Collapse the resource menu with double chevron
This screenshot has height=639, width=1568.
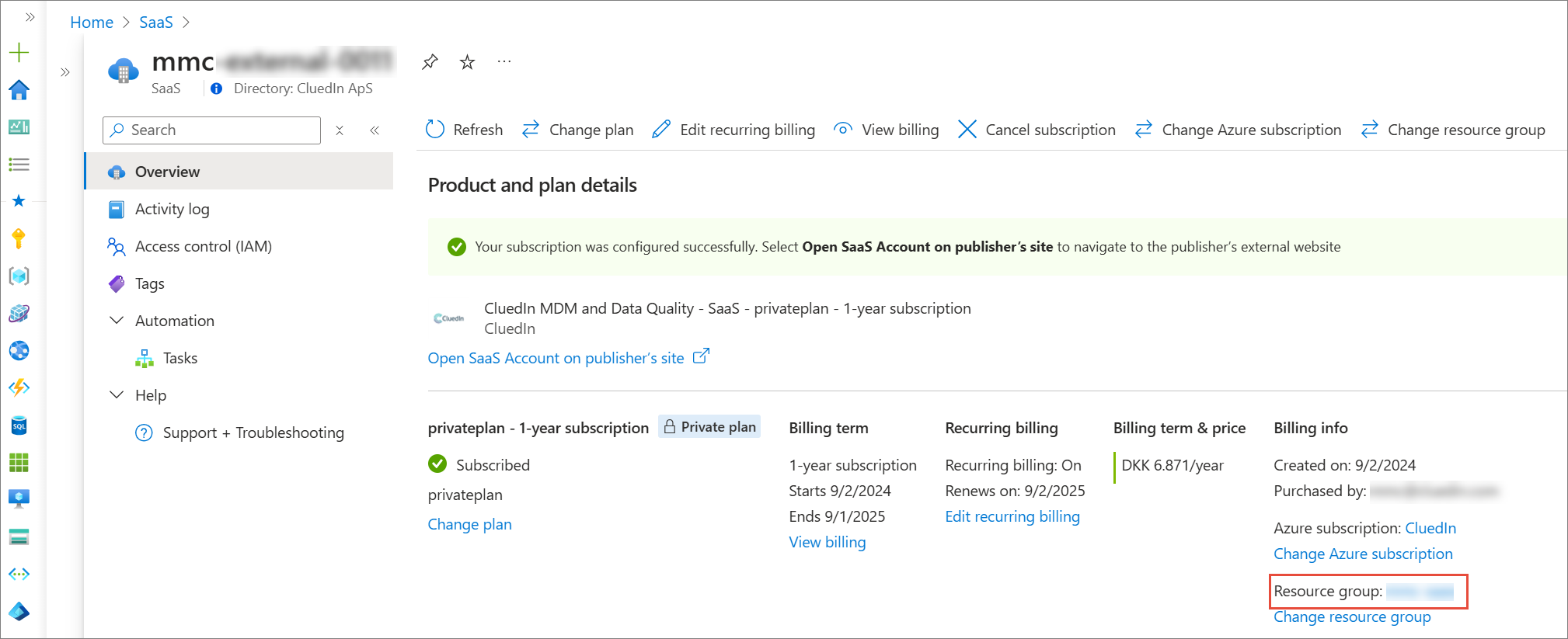(375, 130)
